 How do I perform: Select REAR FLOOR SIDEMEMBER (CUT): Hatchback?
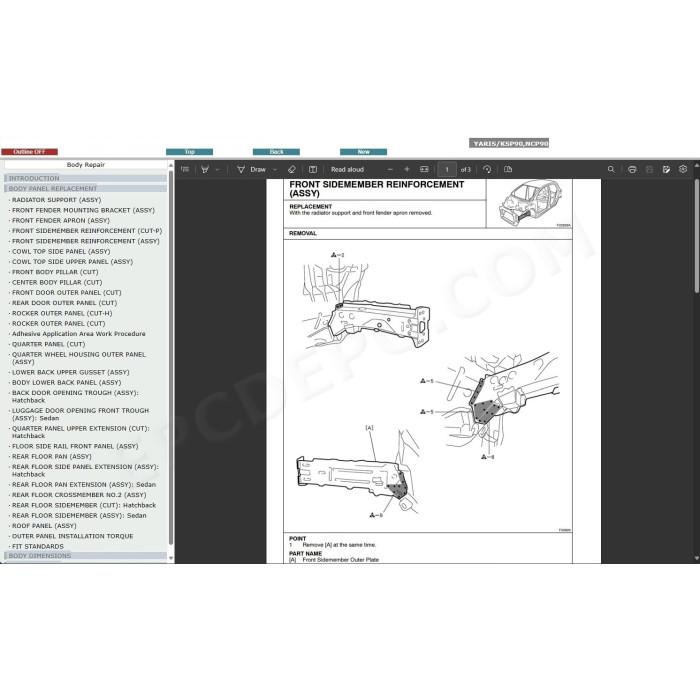[x=84, y=505]
